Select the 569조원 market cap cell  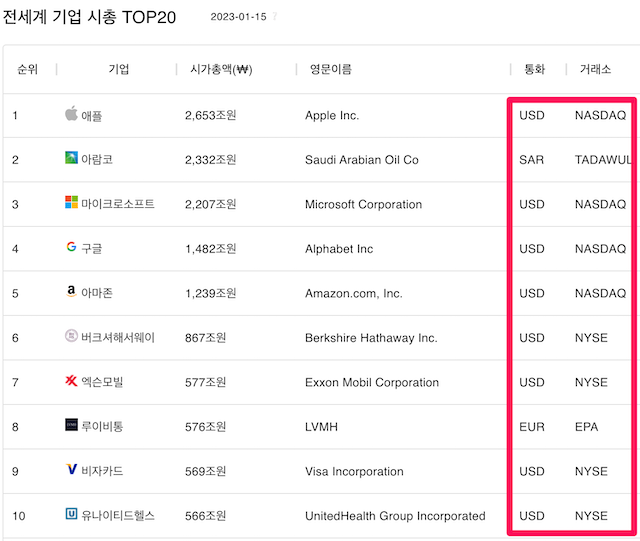205,471
